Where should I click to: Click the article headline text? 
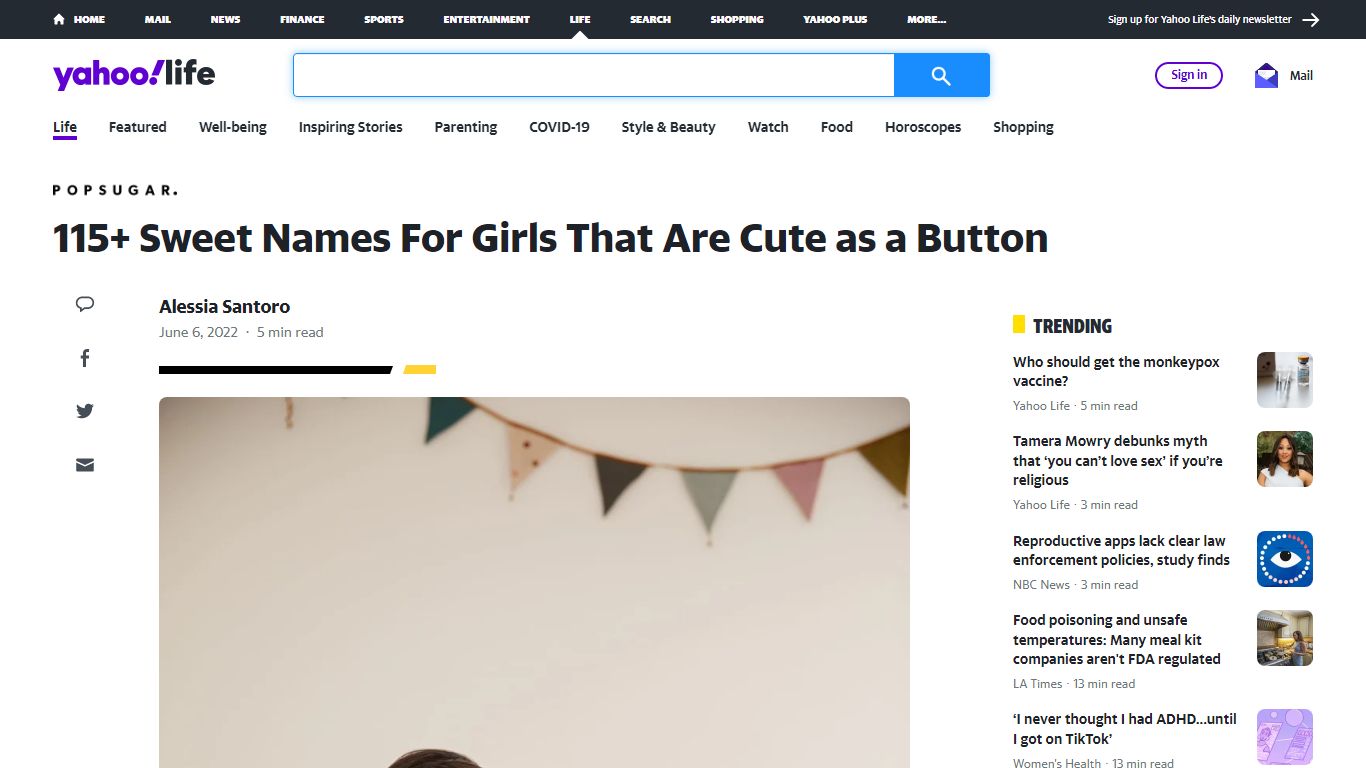coord(550,239)
